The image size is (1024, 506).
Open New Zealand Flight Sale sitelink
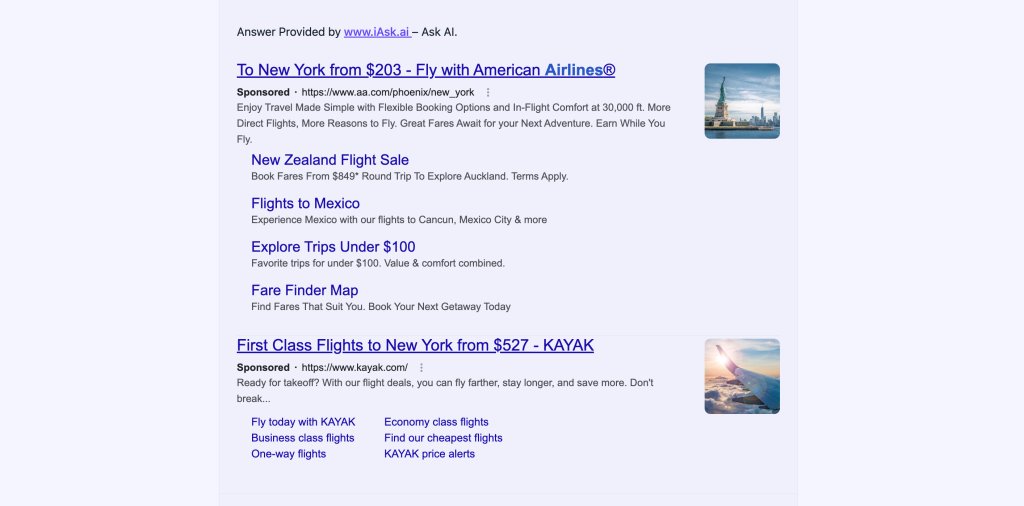pos(330,160)
